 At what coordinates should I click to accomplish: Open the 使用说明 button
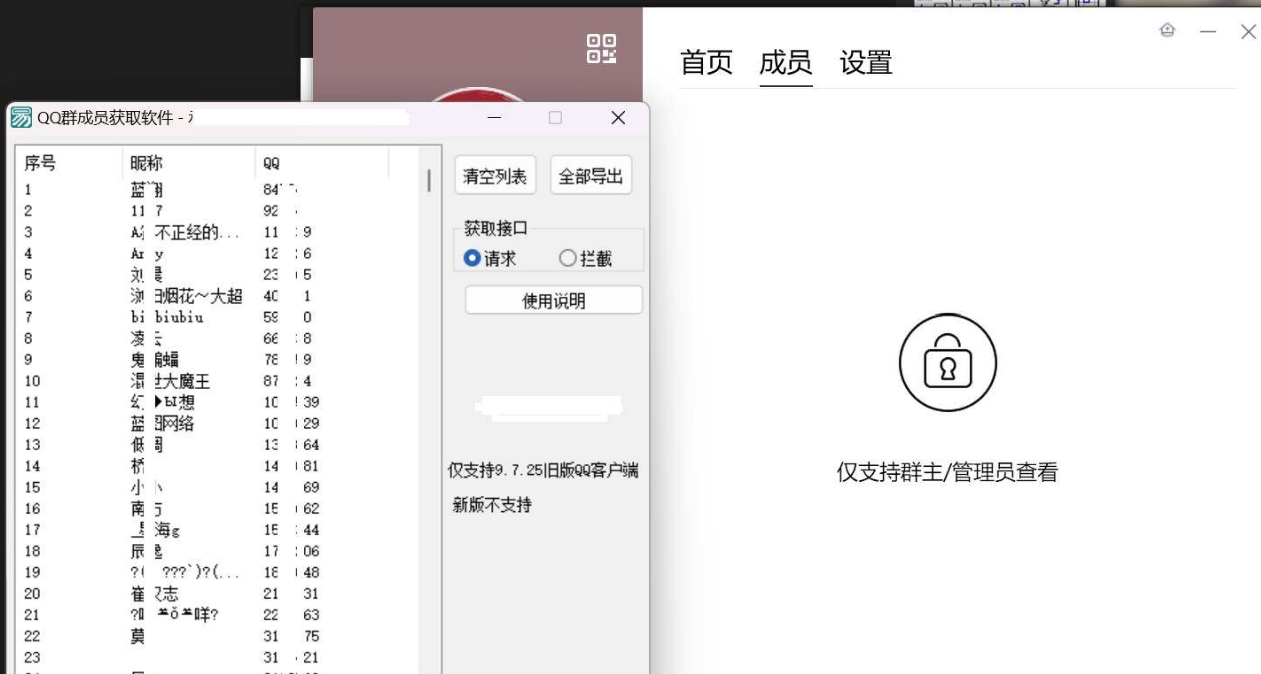pos(553,301)
